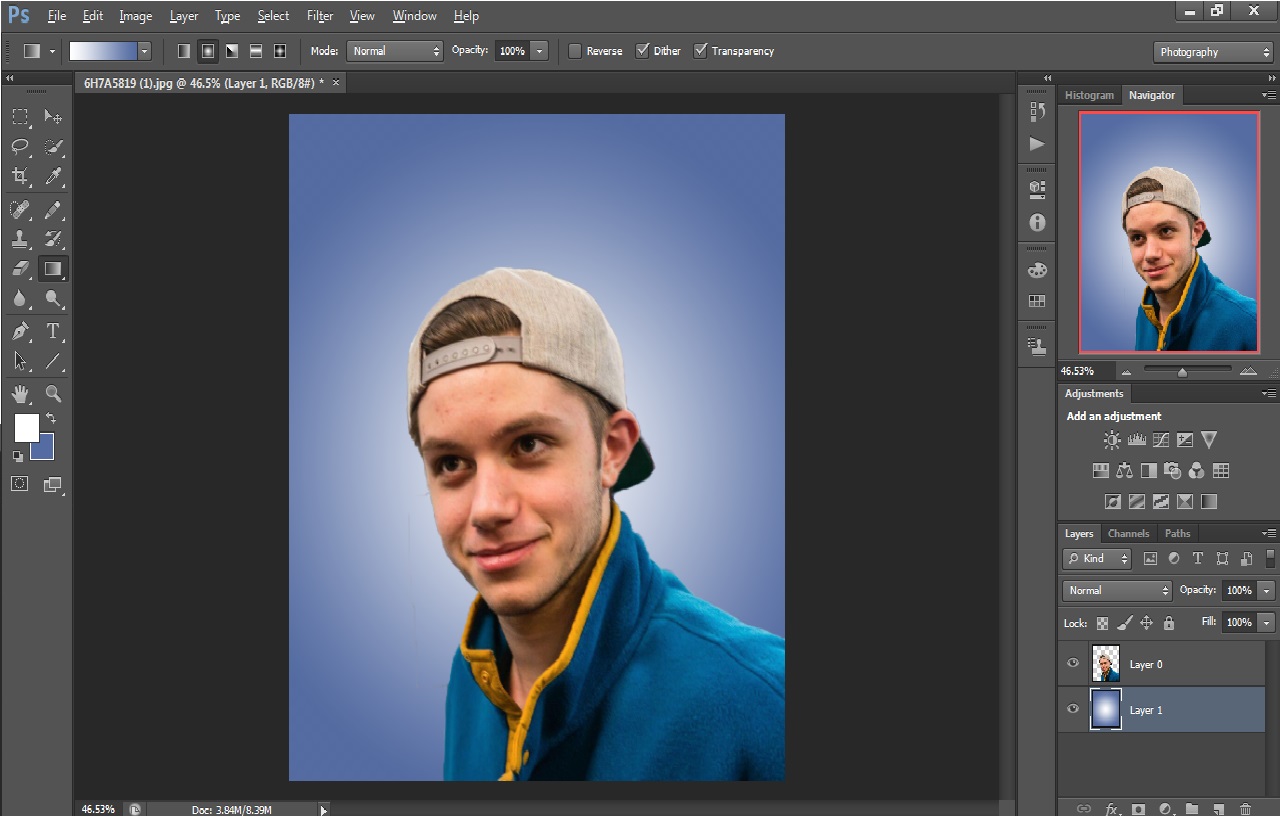Screen dimensions: 1280x816
Task: Open the Filter menu
Action: (x=320, y=16)
